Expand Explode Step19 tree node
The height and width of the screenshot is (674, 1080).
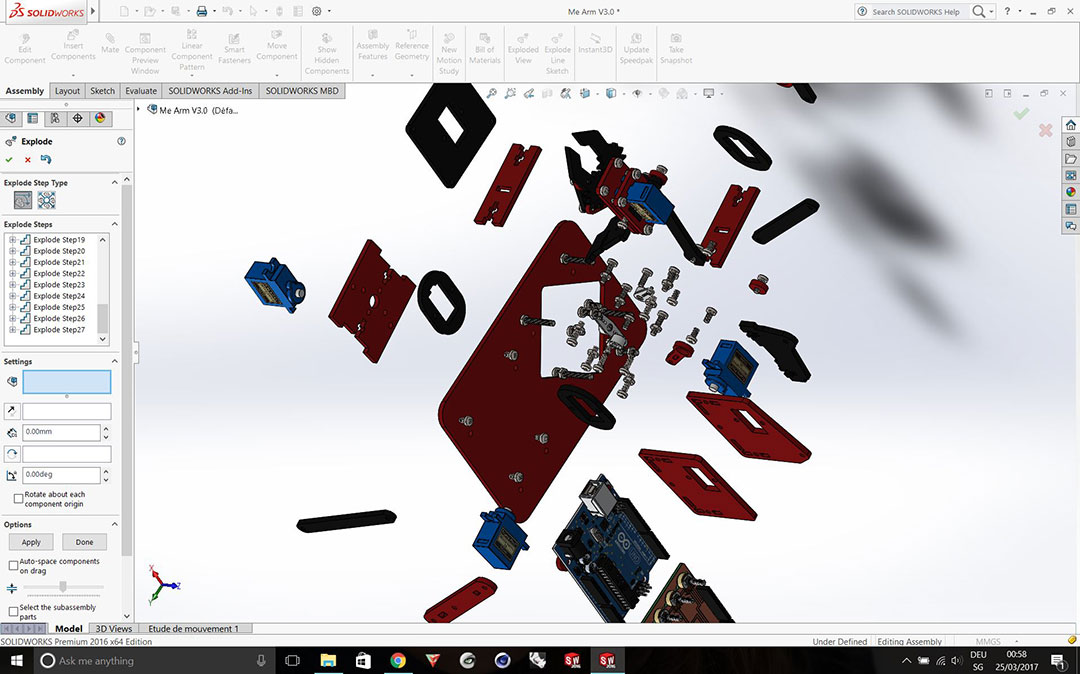[x=12, y=240]
